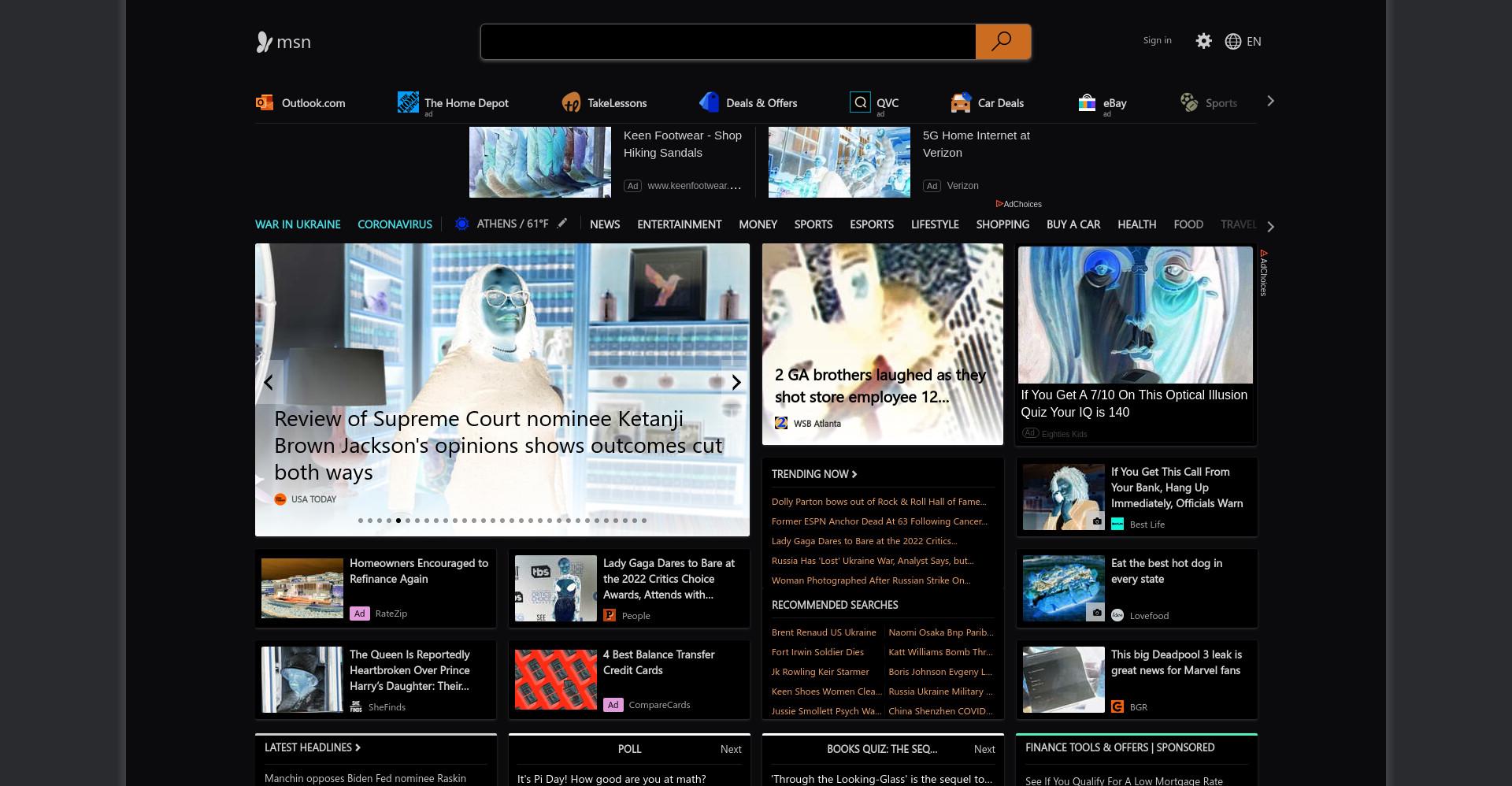Viewport: 1512px width, 786px height.
Task: Select the active carousel slide dot
Action: pyautogui.click(x=398, y=521)
